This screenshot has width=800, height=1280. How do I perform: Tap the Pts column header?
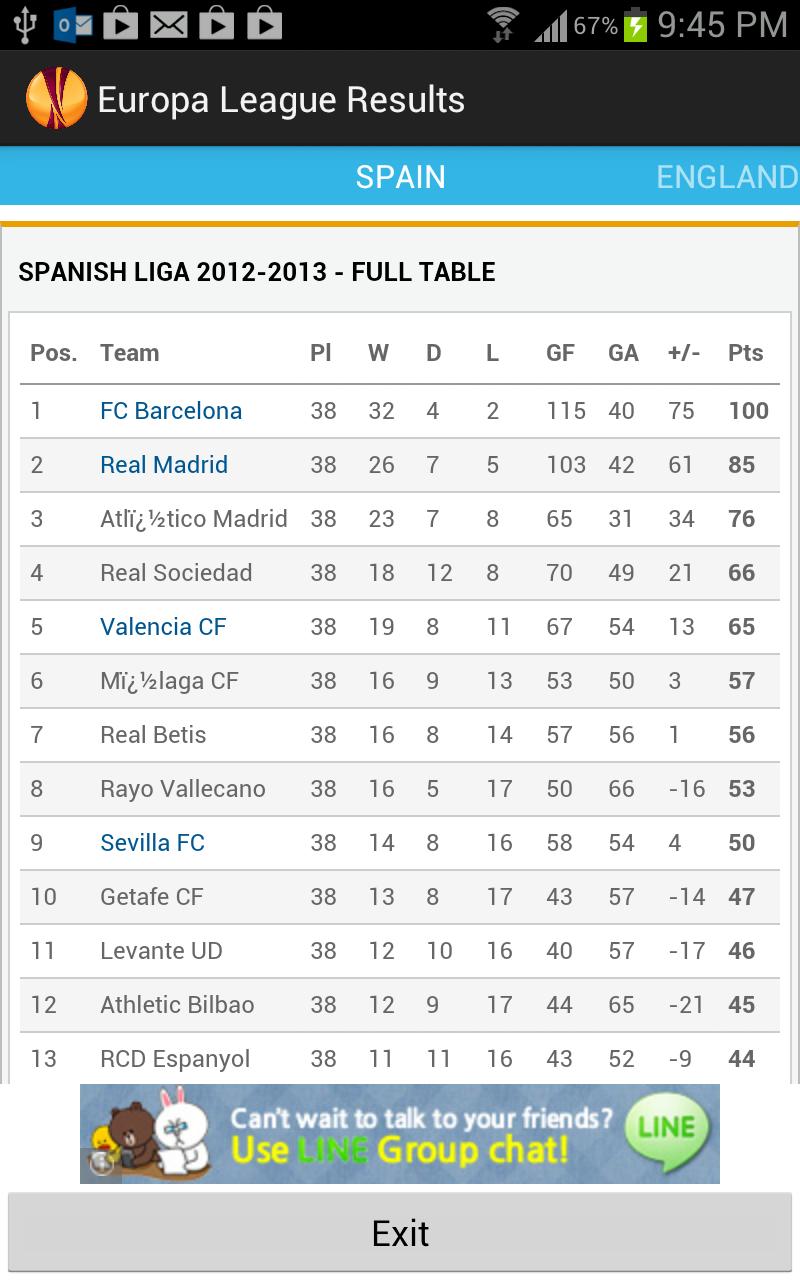coord(743,353)
